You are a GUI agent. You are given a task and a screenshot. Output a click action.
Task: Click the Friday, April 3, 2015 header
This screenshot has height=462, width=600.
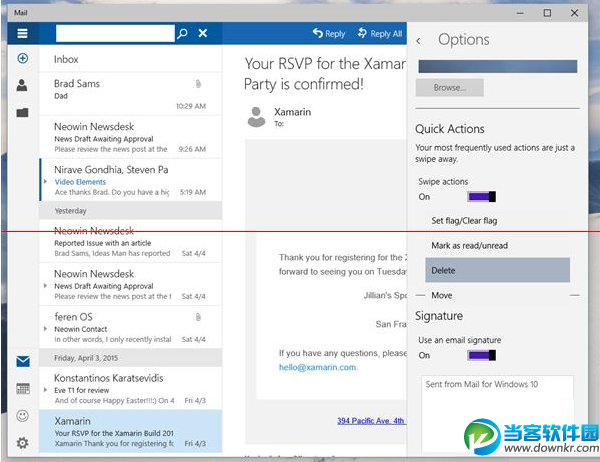(x=130, y=358)
